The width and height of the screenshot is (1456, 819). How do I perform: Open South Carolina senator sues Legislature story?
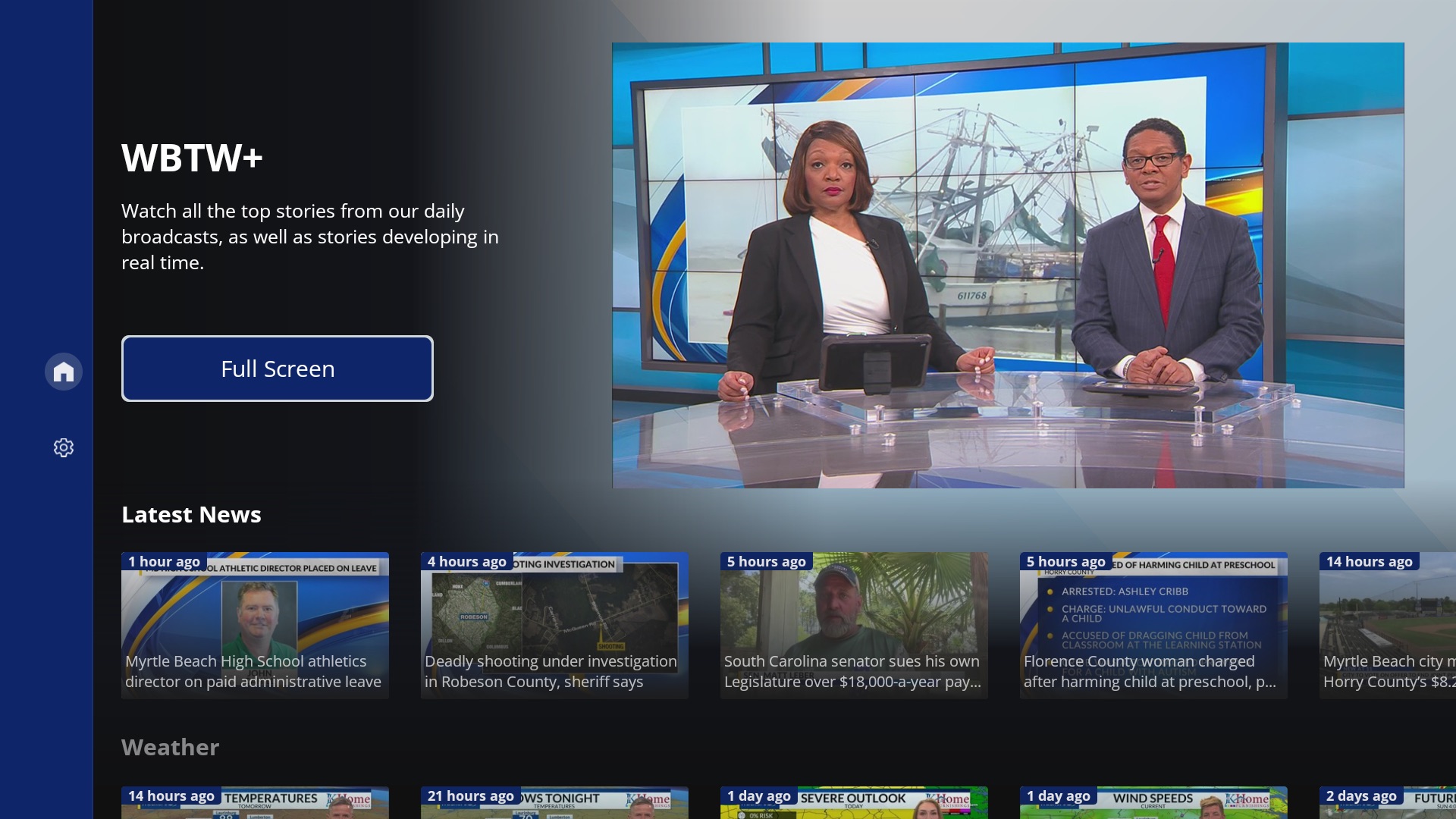854,626
